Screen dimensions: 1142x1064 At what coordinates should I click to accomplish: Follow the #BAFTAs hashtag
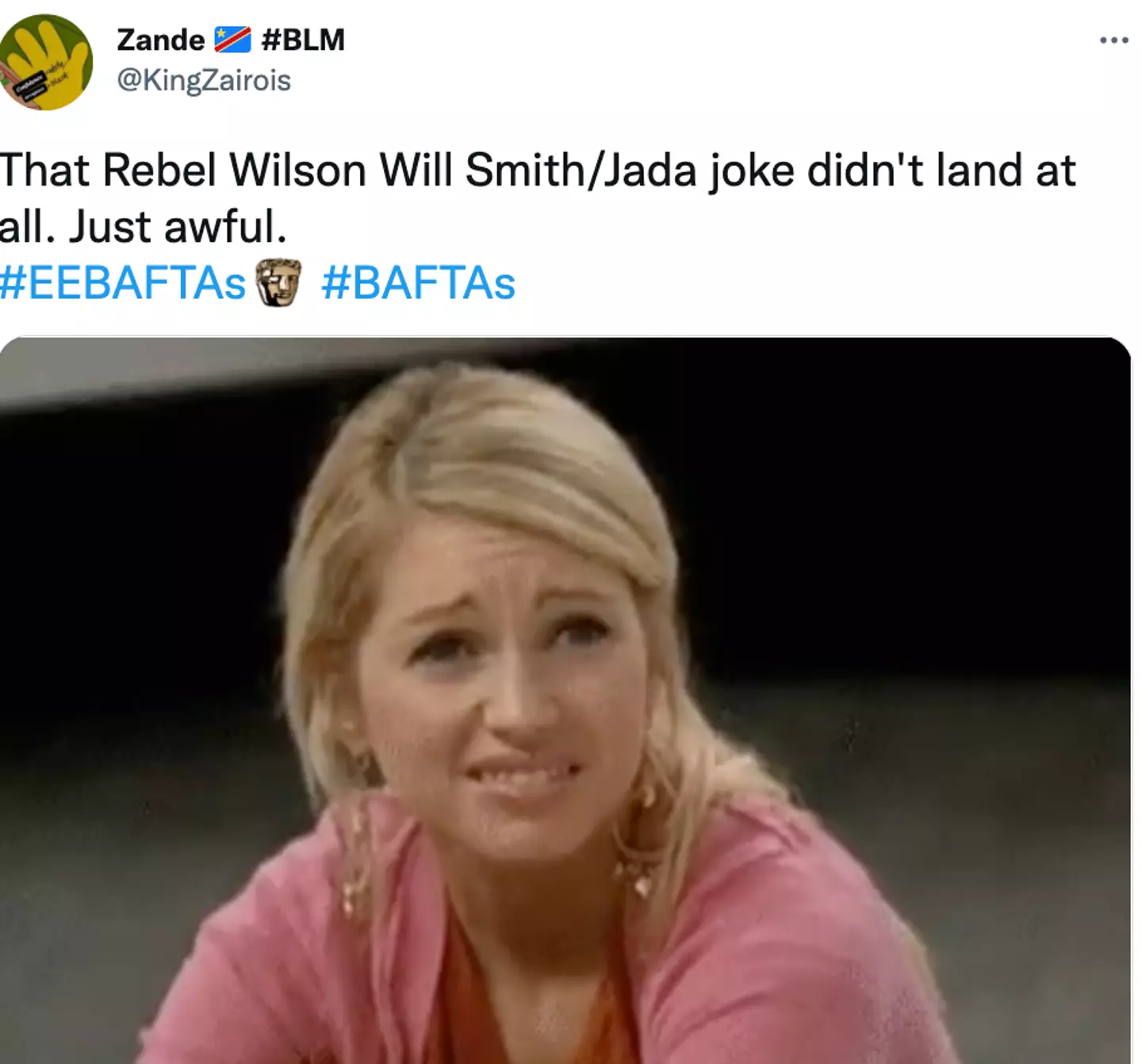pos(418,283)
